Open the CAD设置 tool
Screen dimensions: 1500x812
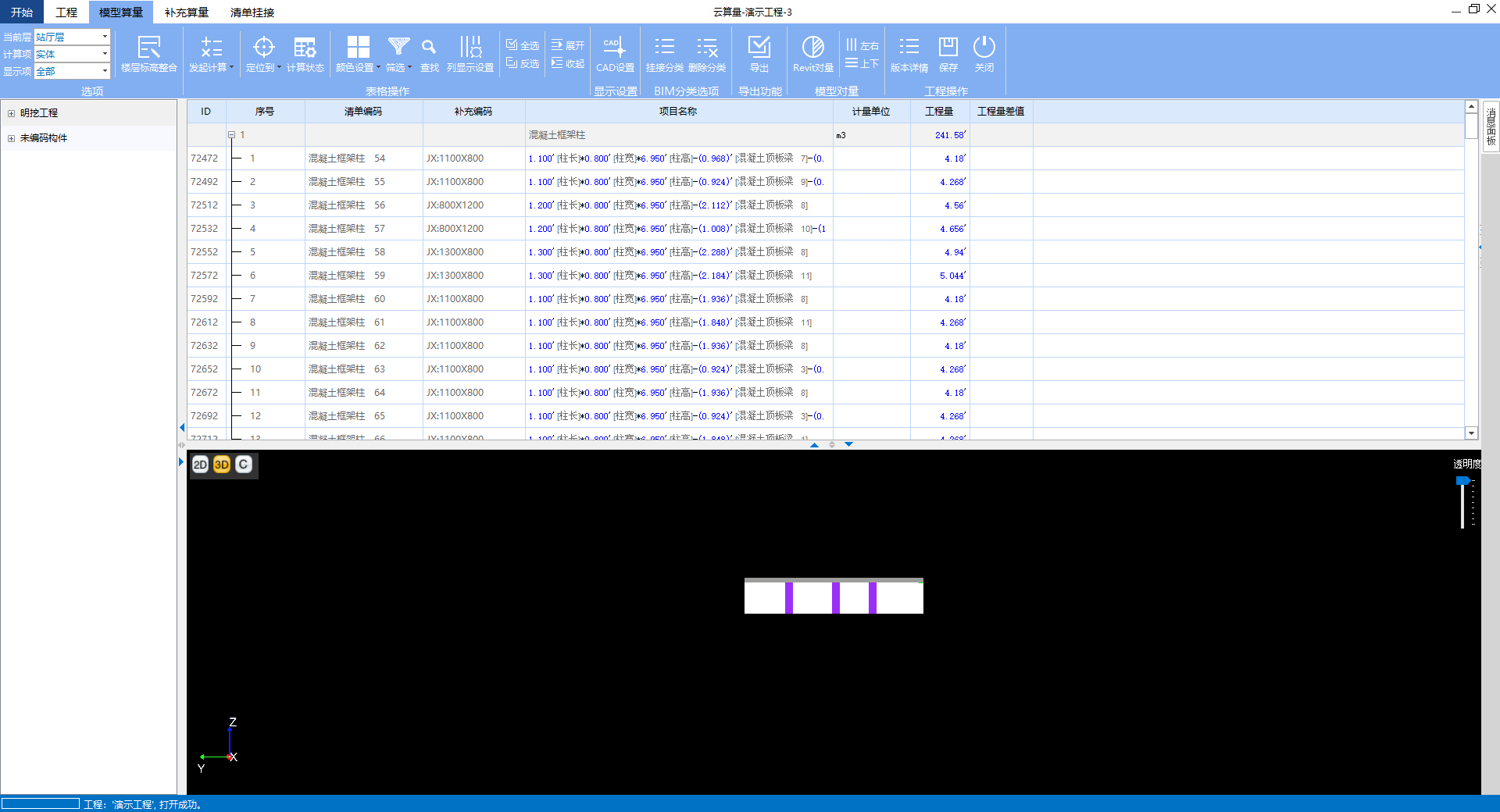615,48
